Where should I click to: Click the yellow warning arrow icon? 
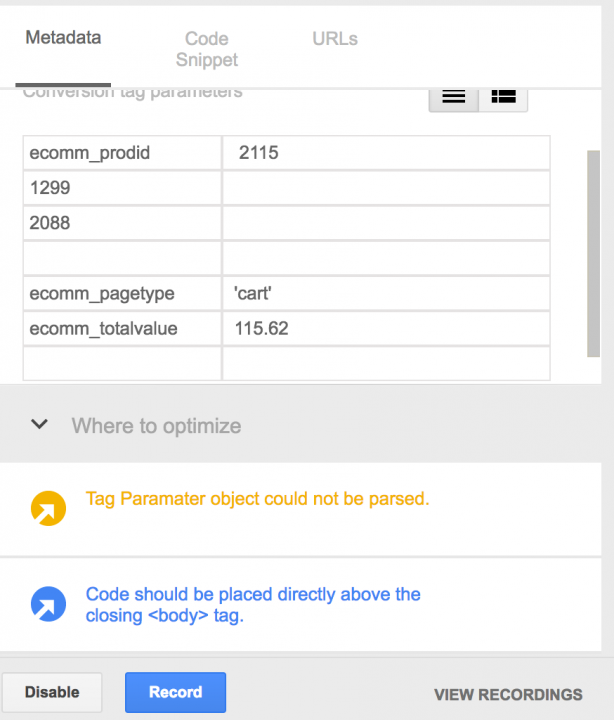click(48, 508)
